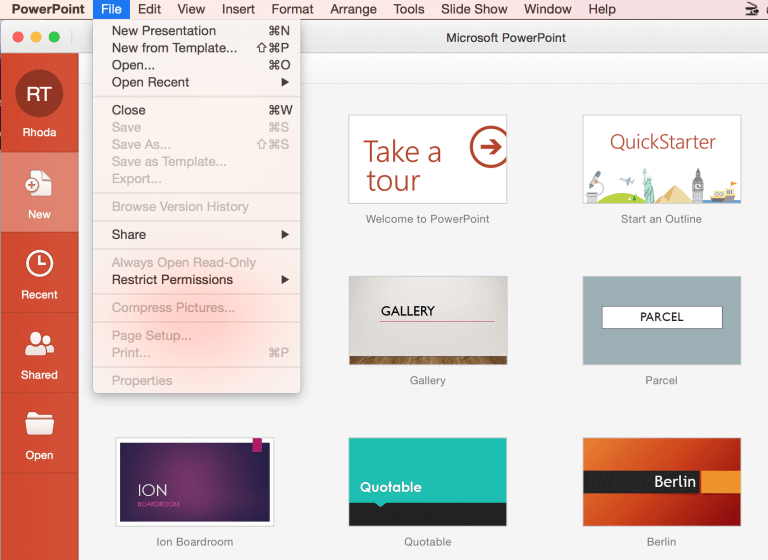
Task: Select the Parcel template thumbnail
Action: (662, 320)
